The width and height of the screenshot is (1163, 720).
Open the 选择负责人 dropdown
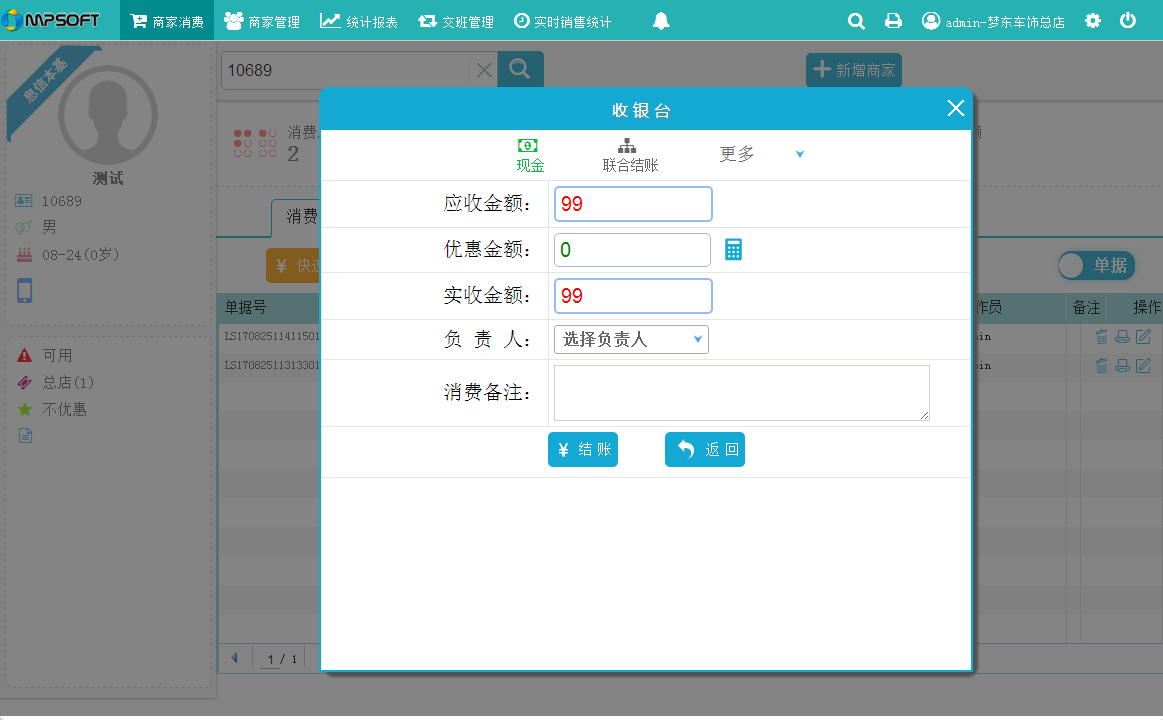[x=631, y=340]
